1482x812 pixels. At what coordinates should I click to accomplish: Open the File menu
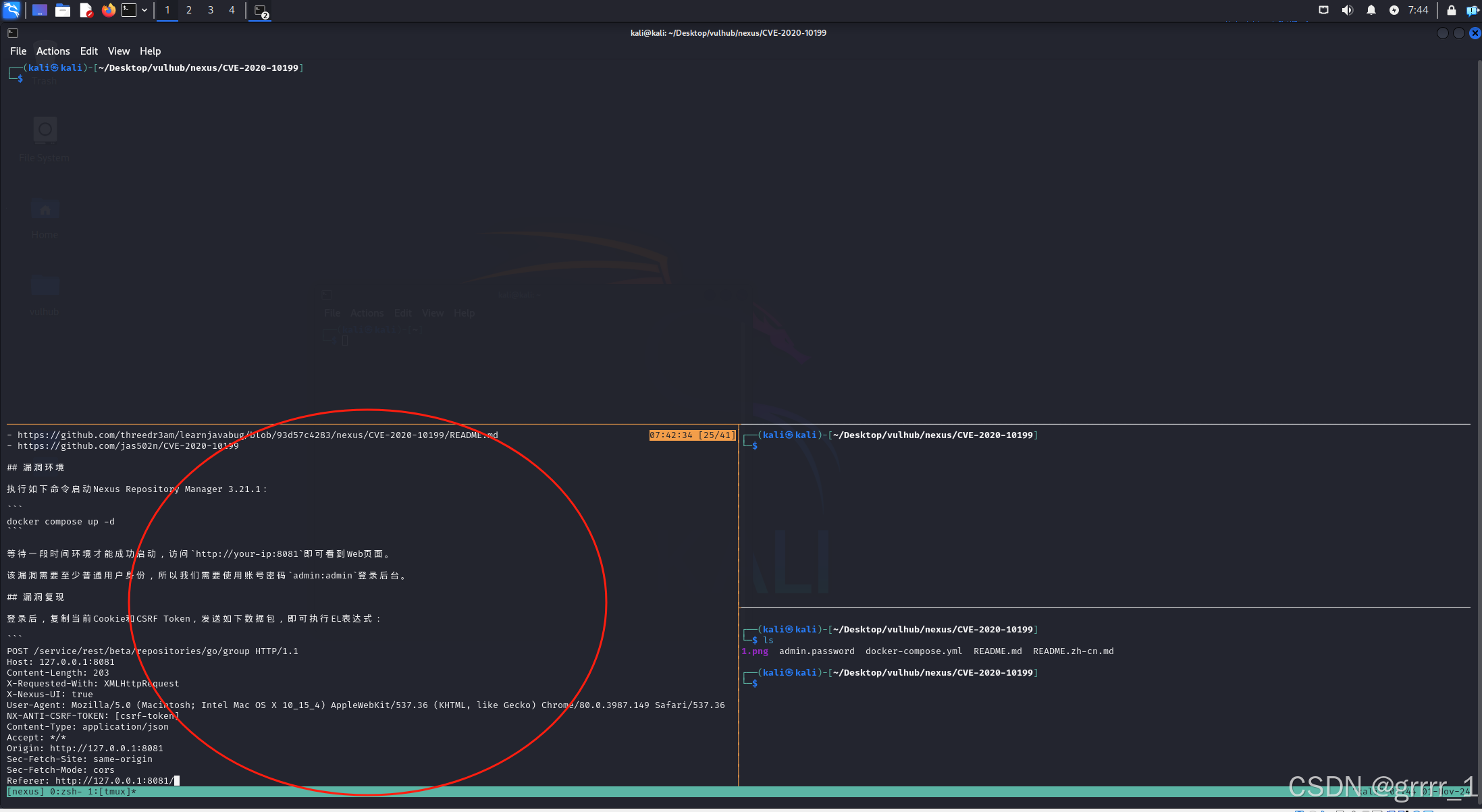(x=18, y=51)
